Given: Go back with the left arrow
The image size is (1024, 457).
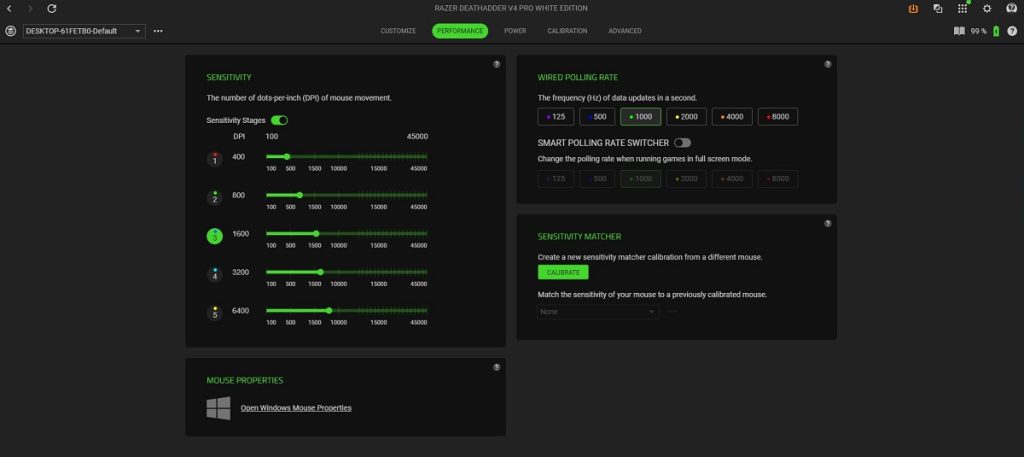Looking at the screenshot, I should click(x=8, y=8).
